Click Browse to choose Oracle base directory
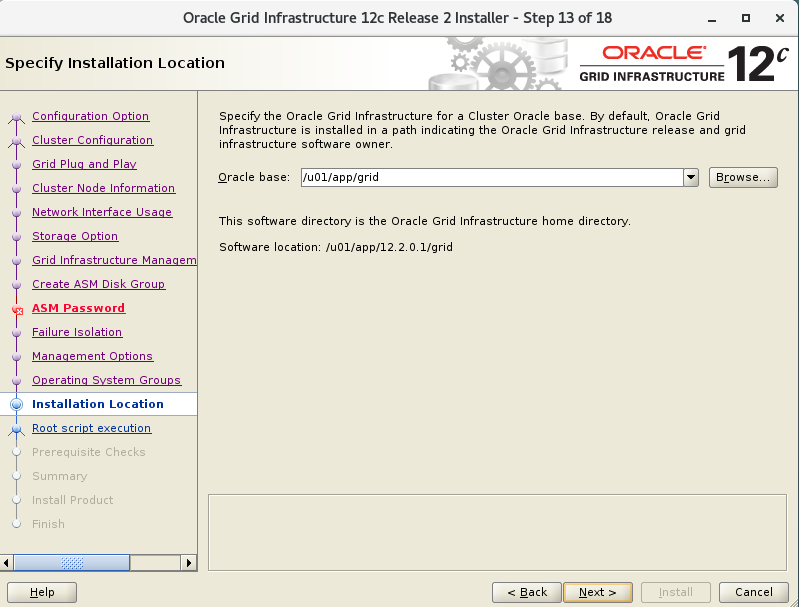This screenshot has width=799, height=607. pos(743,177)
